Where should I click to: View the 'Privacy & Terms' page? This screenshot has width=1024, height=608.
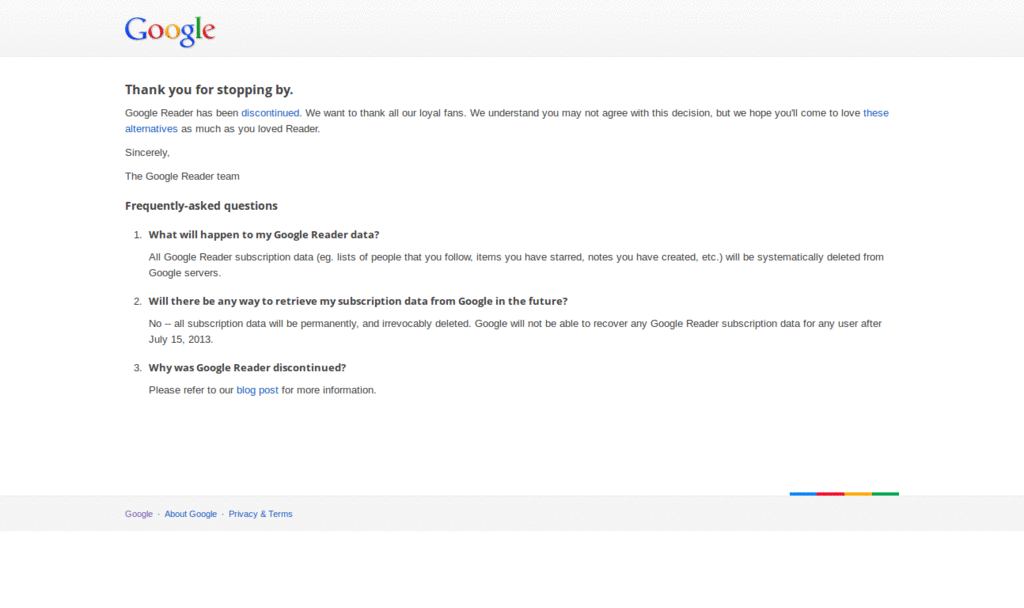260,514
